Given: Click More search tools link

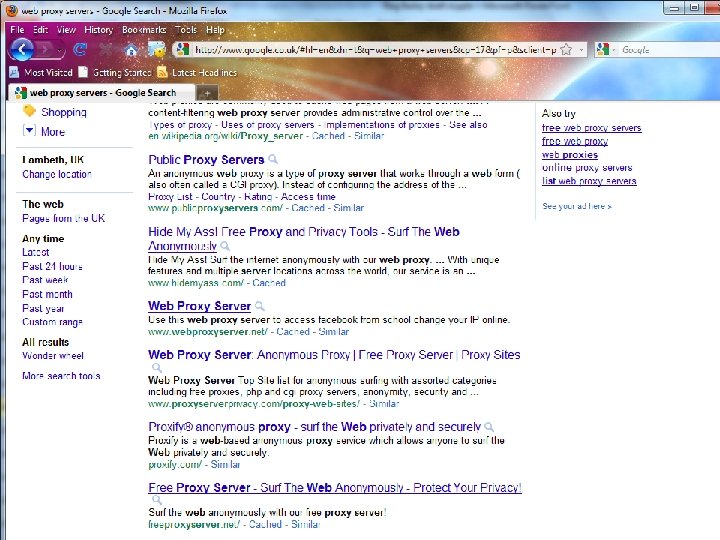Looking at the screenshot, I should click(61, 376).
